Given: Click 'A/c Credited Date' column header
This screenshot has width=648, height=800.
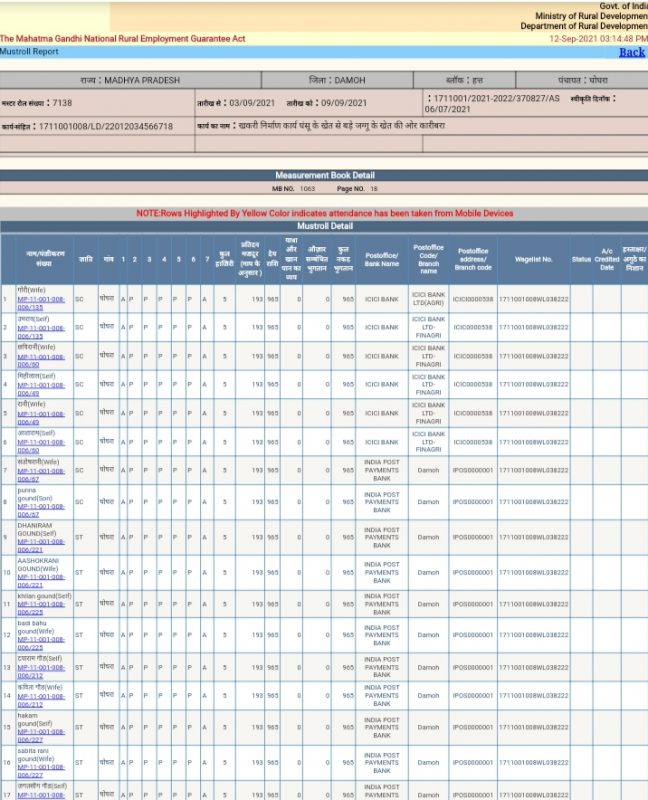Looking at the screenshot, I should (x=607, y=260).
